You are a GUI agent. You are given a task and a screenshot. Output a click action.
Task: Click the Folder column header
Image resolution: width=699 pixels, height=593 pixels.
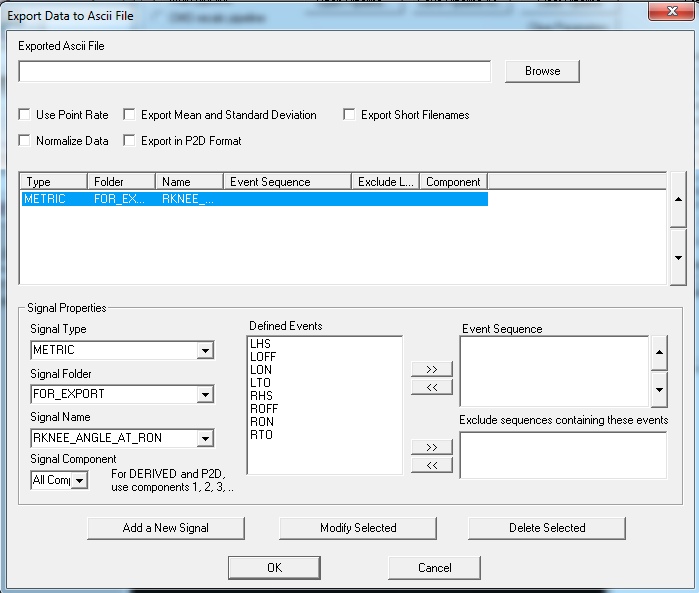point(121,181)
